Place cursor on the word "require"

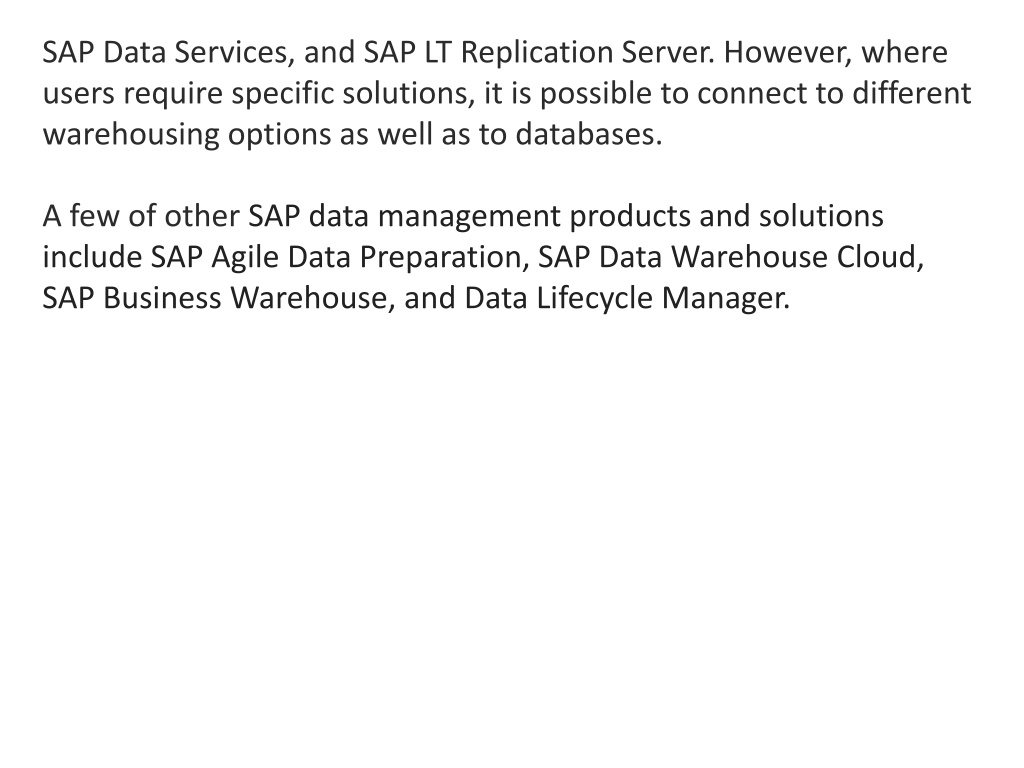(173, 95)
